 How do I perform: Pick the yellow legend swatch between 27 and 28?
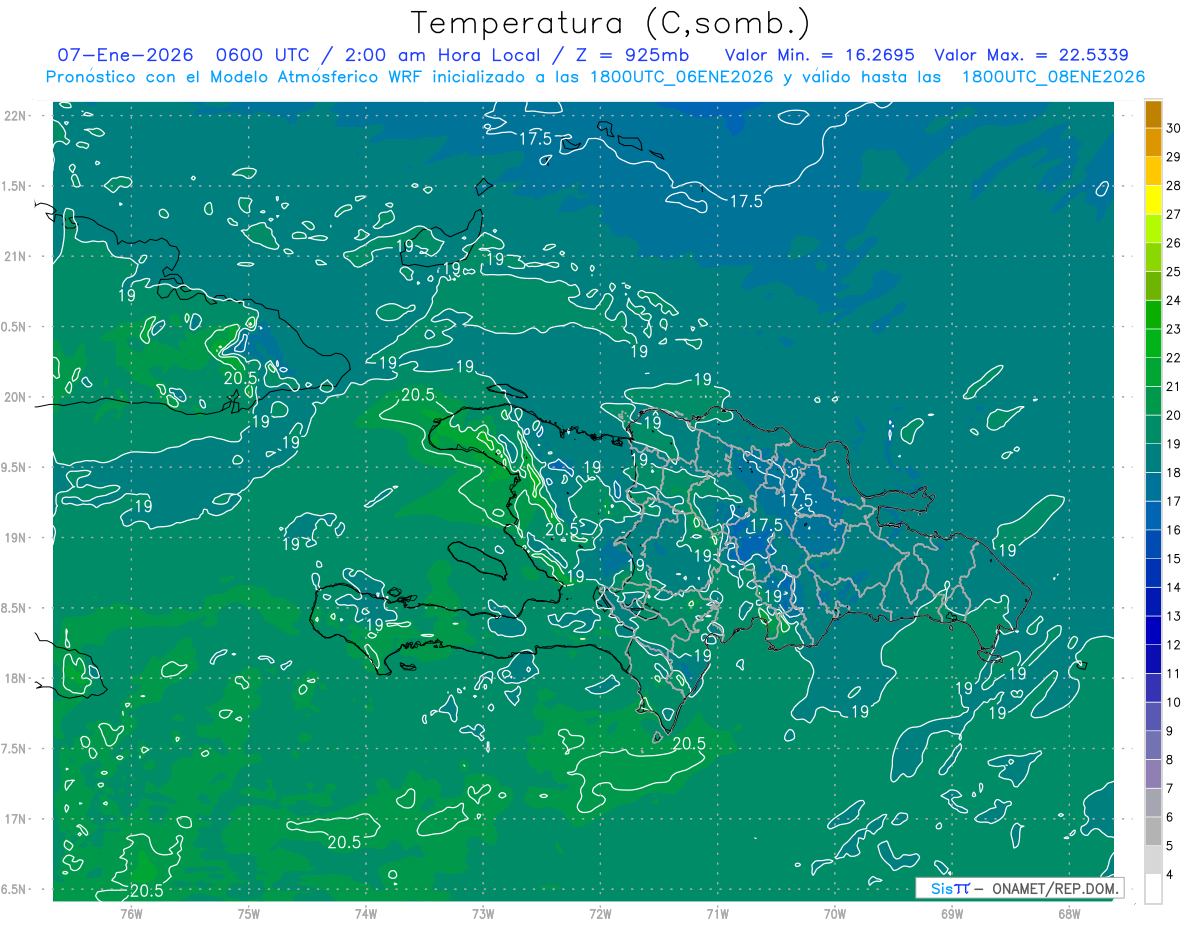point(1153,200)
